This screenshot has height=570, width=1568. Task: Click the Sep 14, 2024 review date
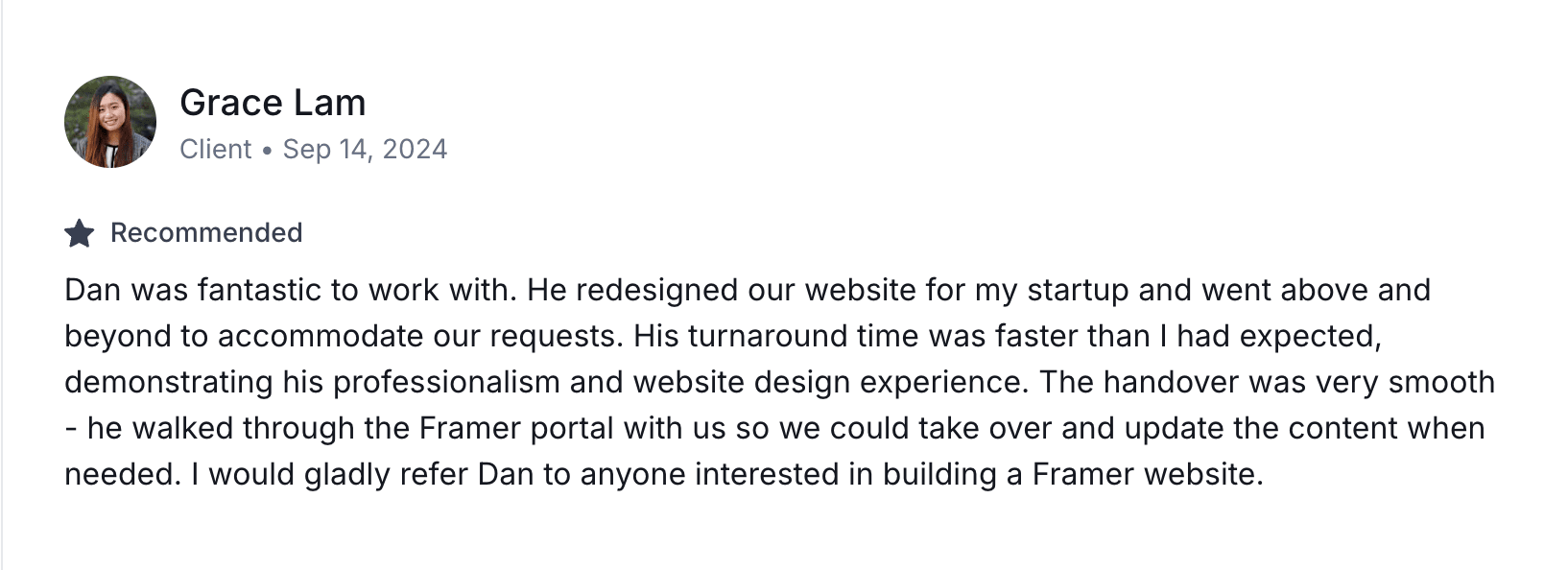(x=365, y=149)
